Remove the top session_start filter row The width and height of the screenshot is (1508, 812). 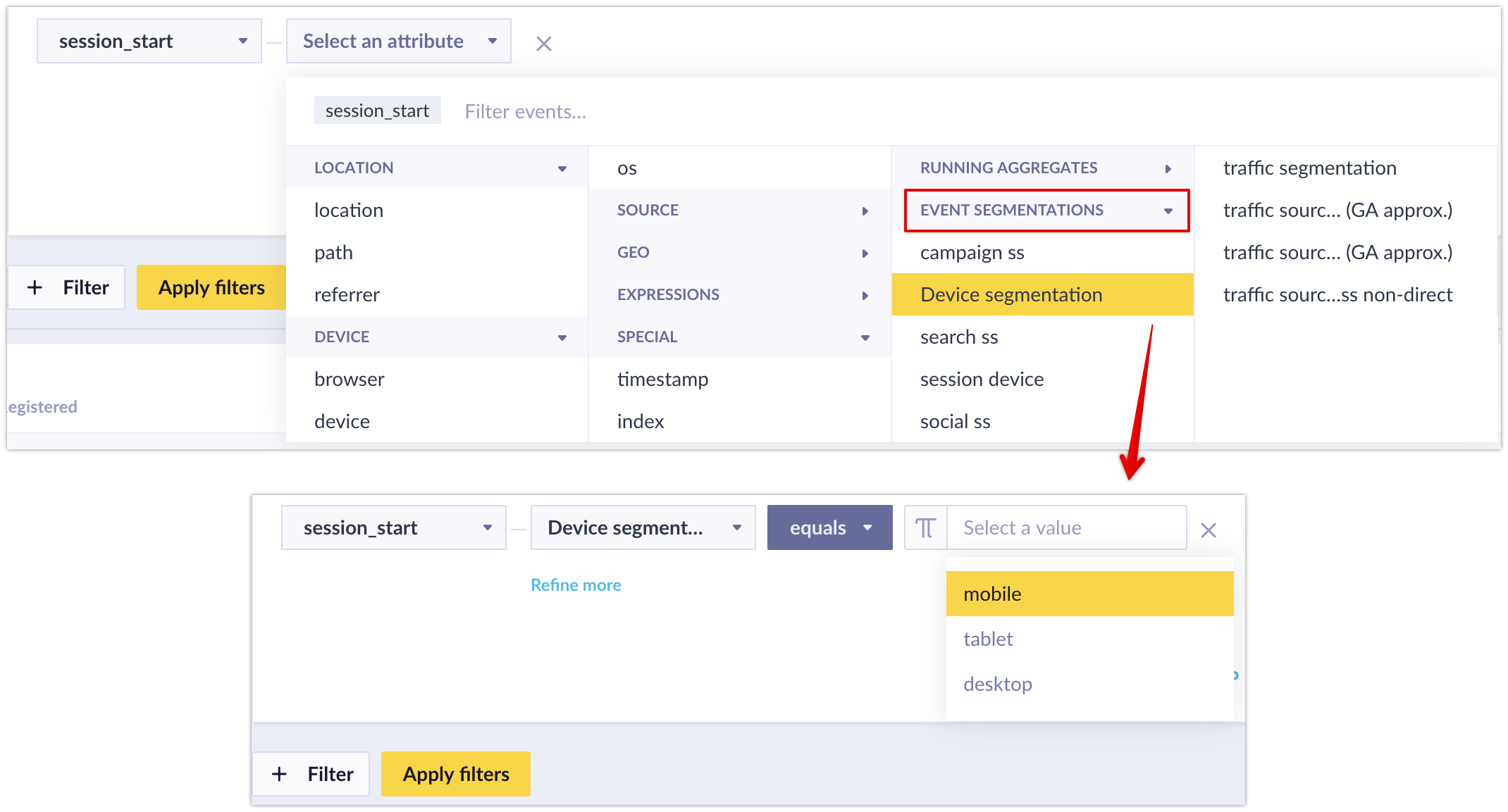tap(543, 44)
